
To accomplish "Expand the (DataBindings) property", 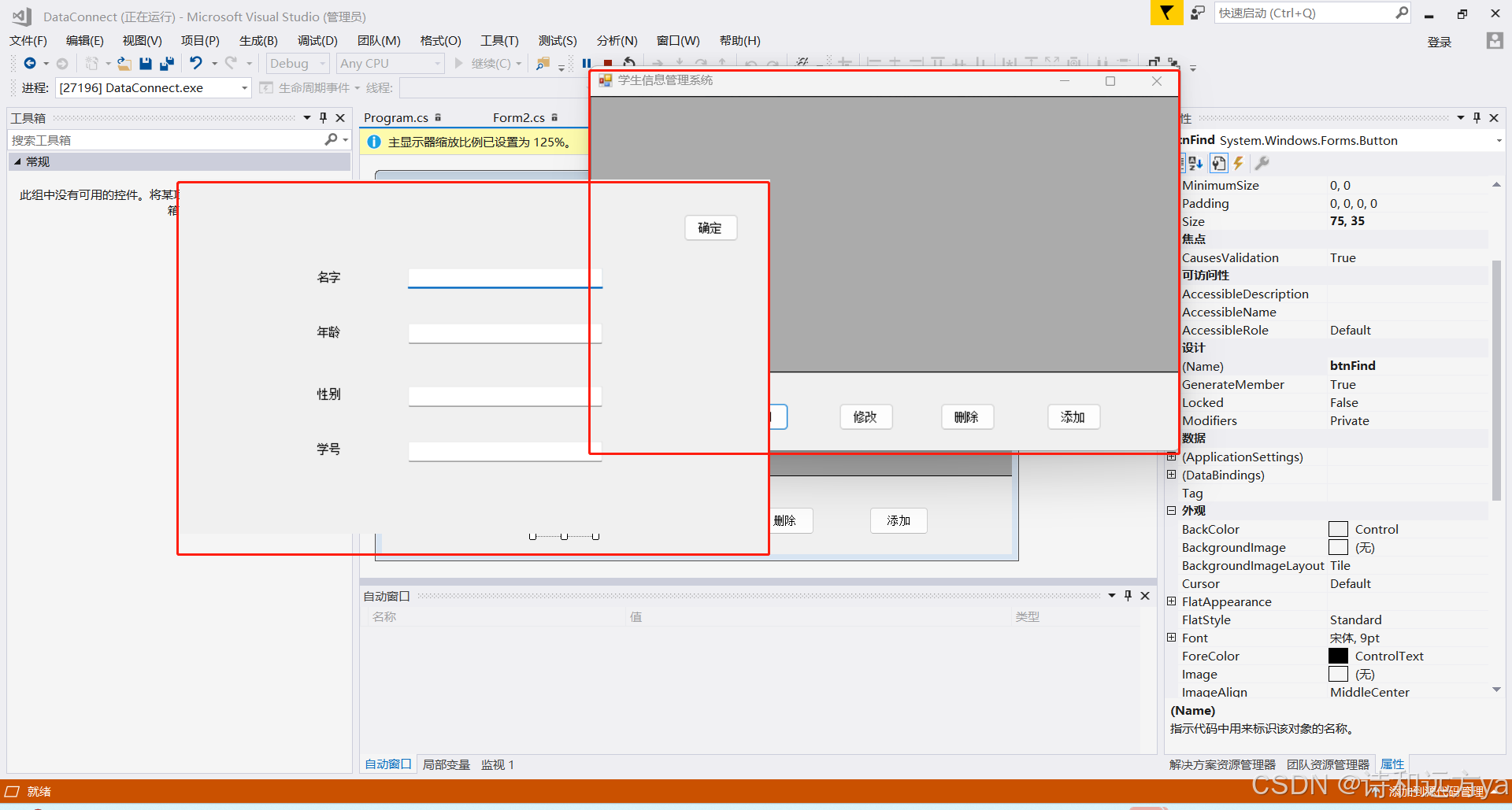I will (1171, 475).
